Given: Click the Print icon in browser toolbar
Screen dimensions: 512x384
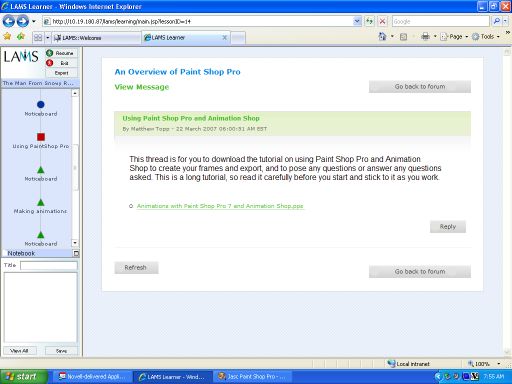Looking at the screenshot, I should pyautogui.click(x=426, y=36).
